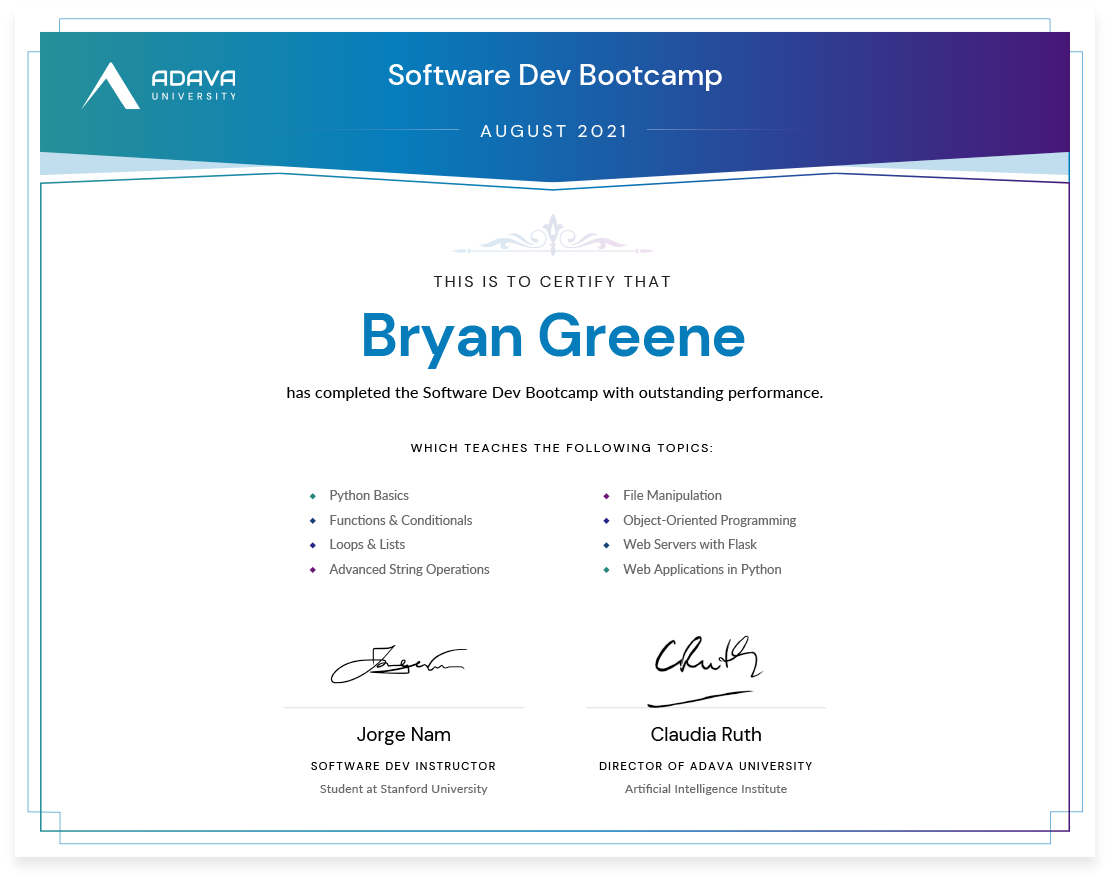Click the bullet diamond beside Python Basics
Image resolution: width=1111 pixels, height=881 pixels.
313,496
